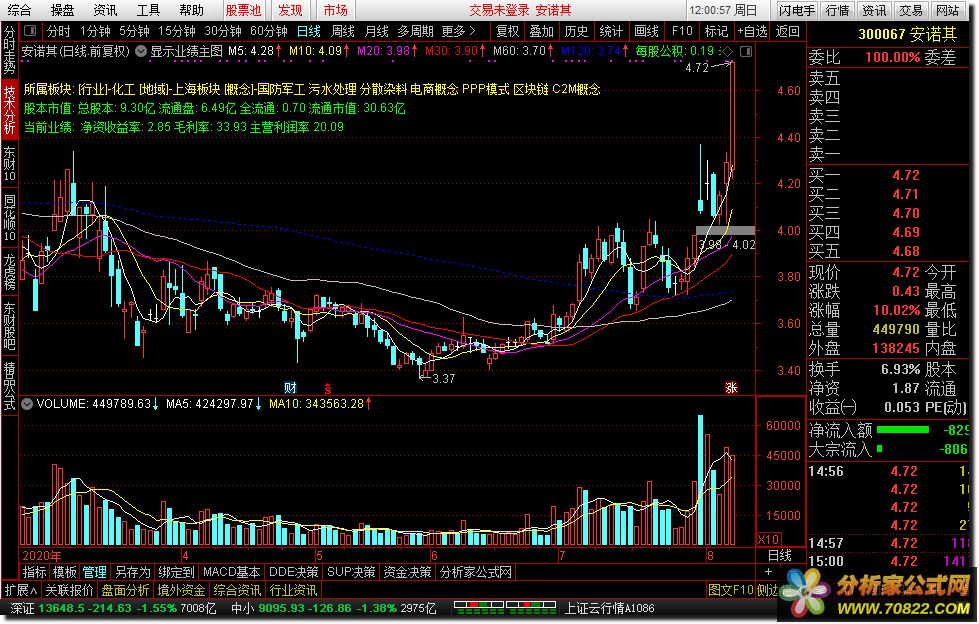Click the 标记 mark button

tap(716, 31)
